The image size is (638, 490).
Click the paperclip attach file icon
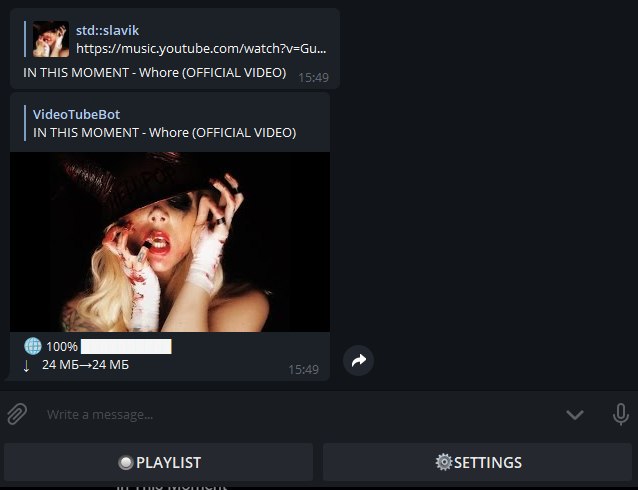click(17, 414)
